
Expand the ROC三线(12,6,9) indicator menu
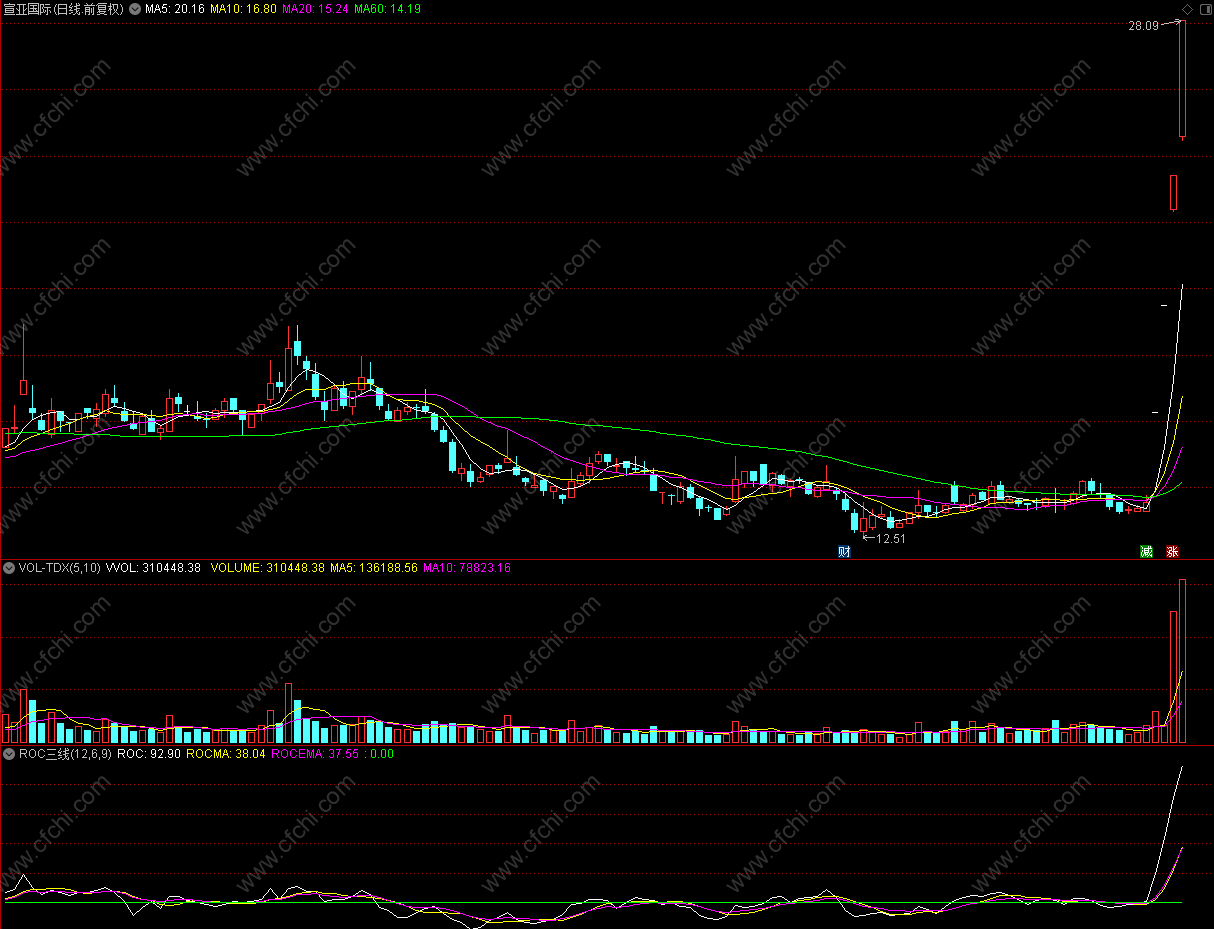9,754
